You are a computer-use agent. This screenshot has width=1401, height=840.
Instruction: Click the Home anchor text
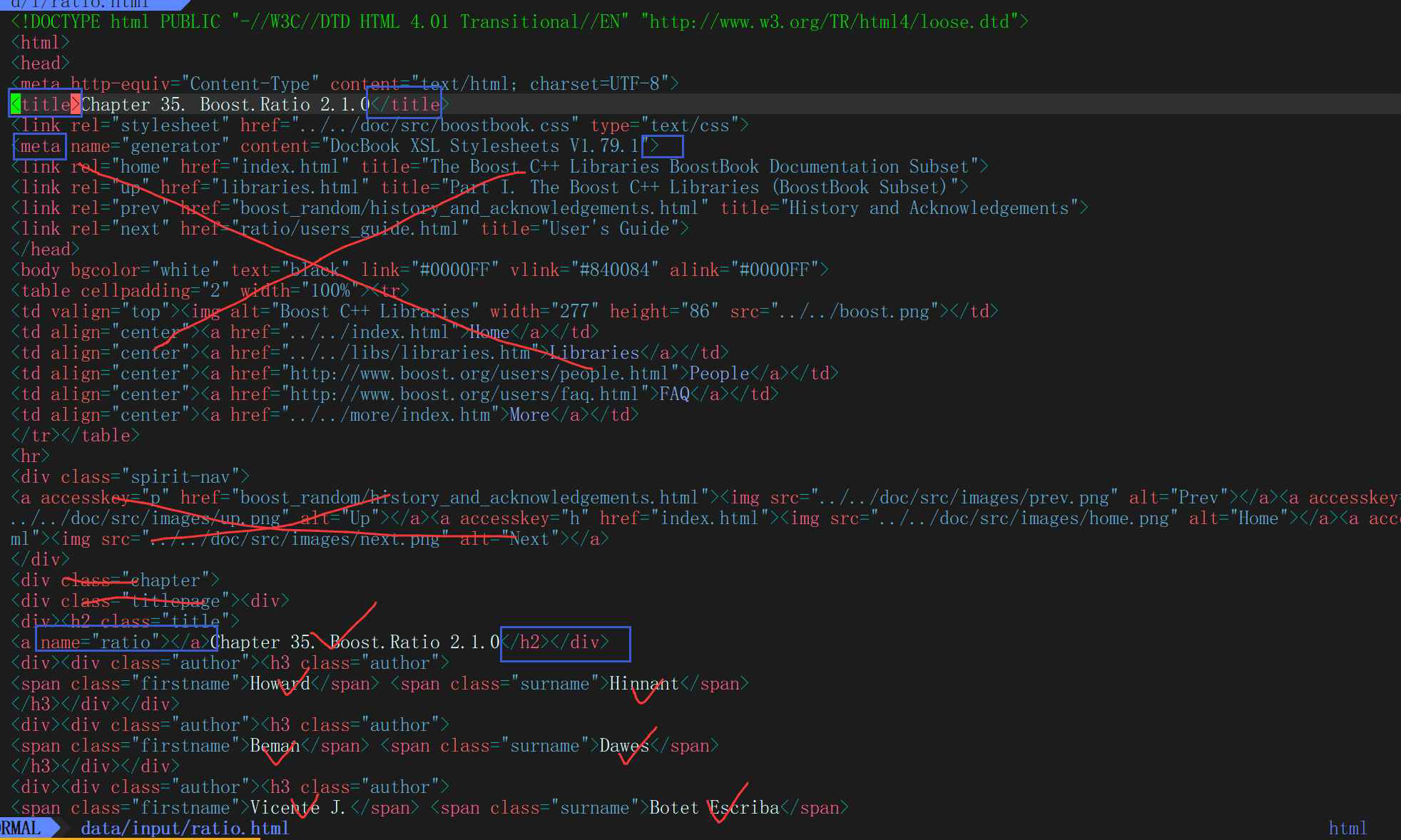(489, 332)
